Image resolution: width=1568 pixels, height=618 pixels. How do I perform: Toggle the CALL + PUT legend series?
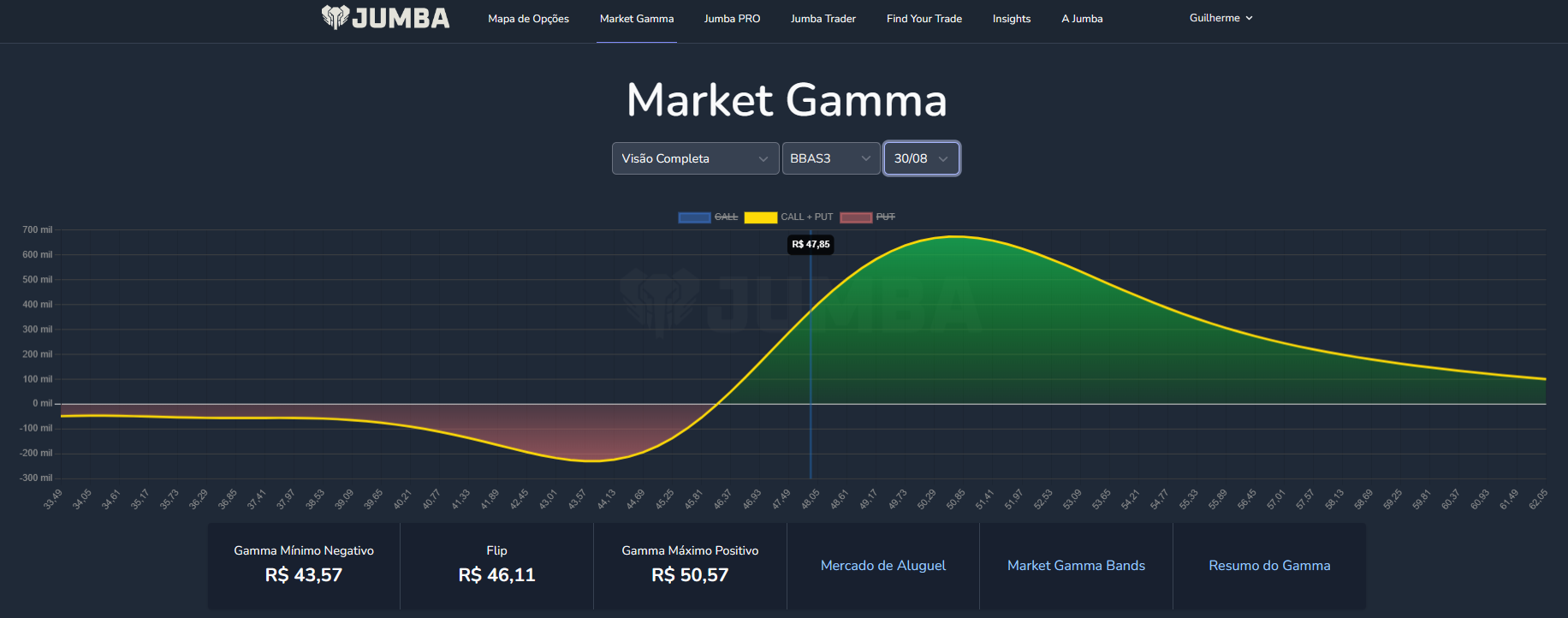point(787,217)
